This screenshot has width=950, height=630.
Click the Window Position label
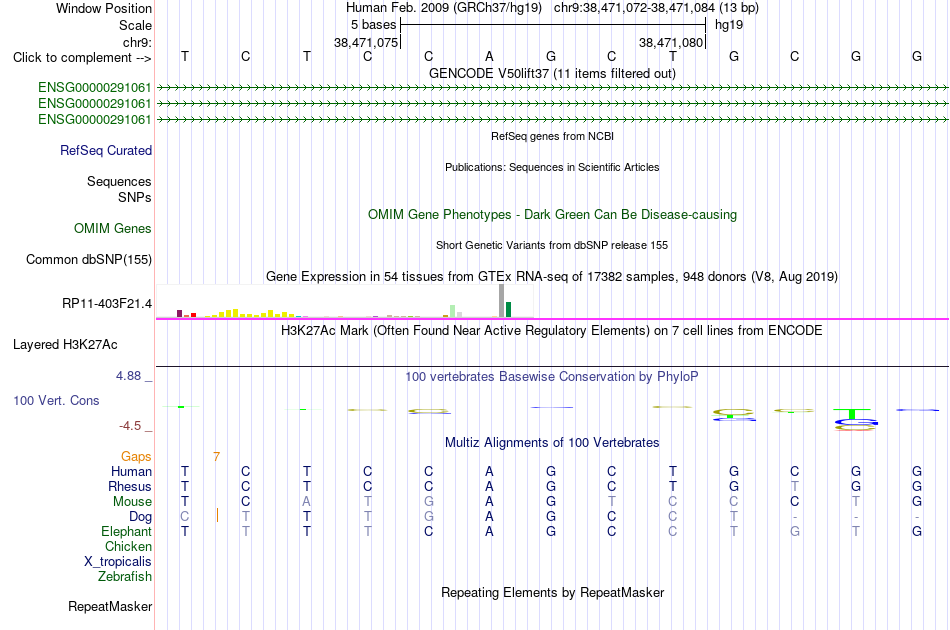pyautogui.click(x=104, y=8)
